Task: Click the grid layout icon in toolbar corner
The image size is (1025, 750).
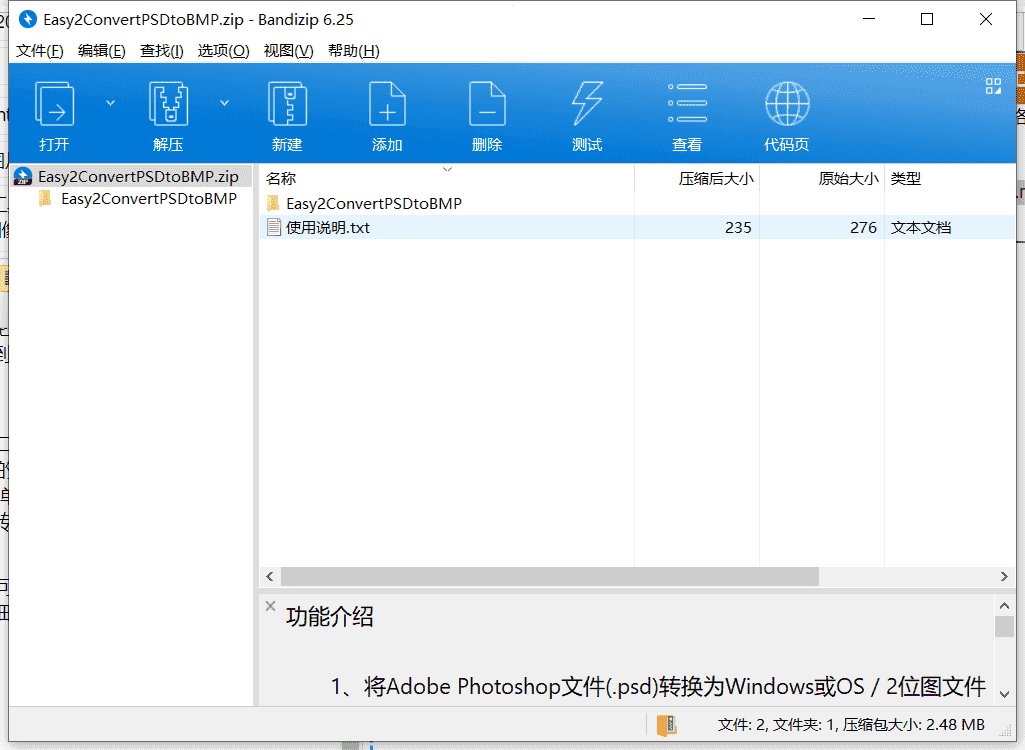Action: pos(994,86)
